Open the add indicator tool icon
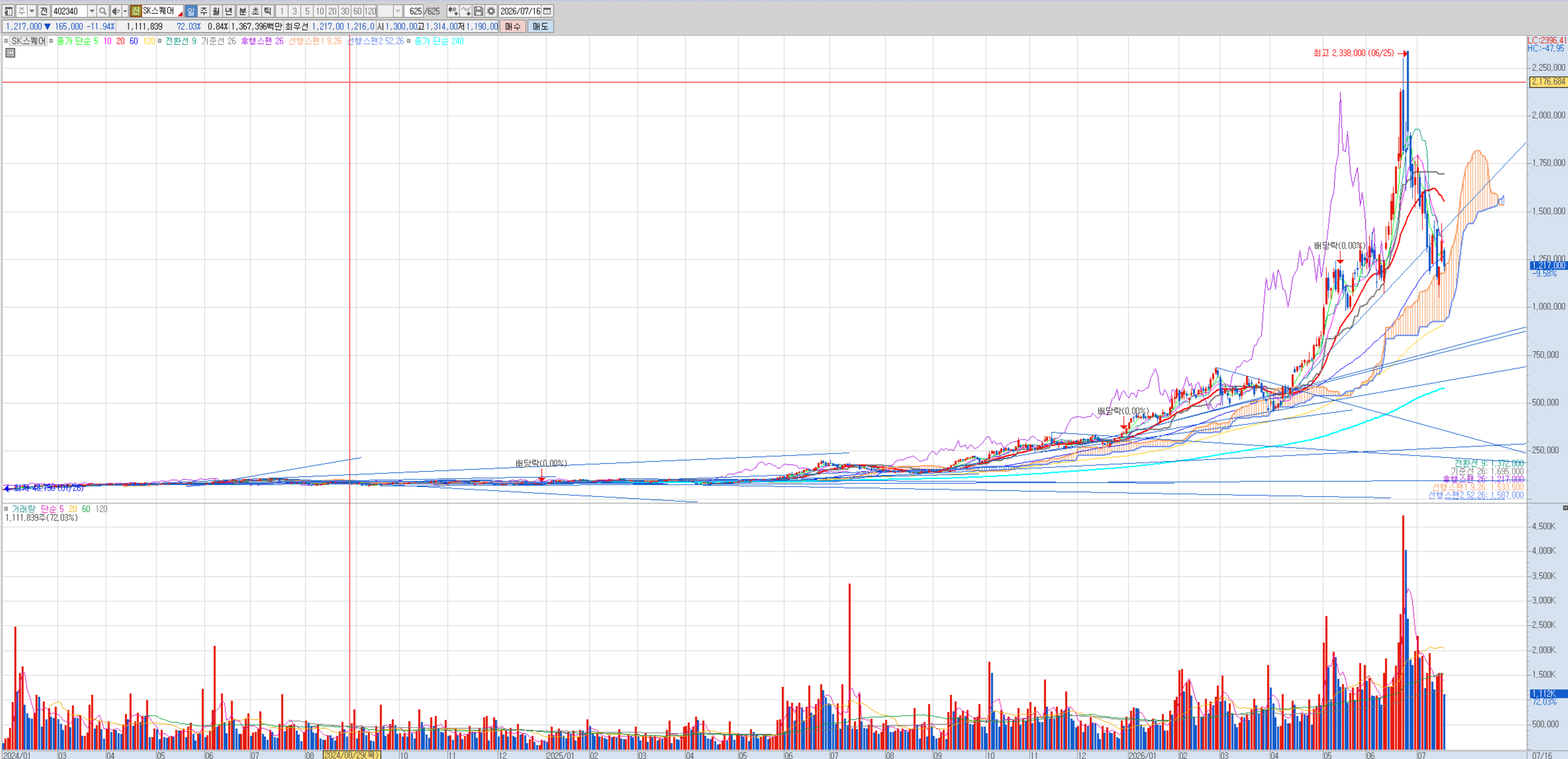Screen dimensions: 1568x759 point(453,11)
